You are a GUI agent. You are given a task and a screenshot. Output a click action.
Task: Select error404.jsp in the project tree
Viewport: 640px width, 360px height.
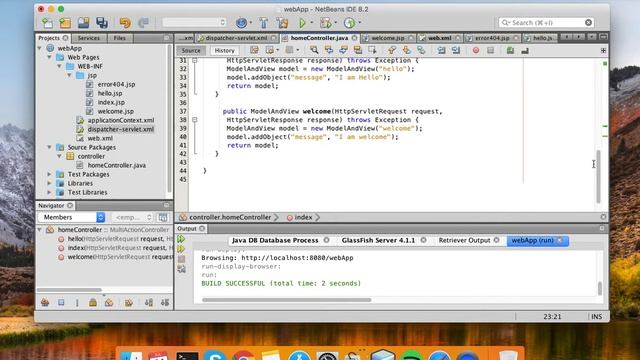(116, 84)
